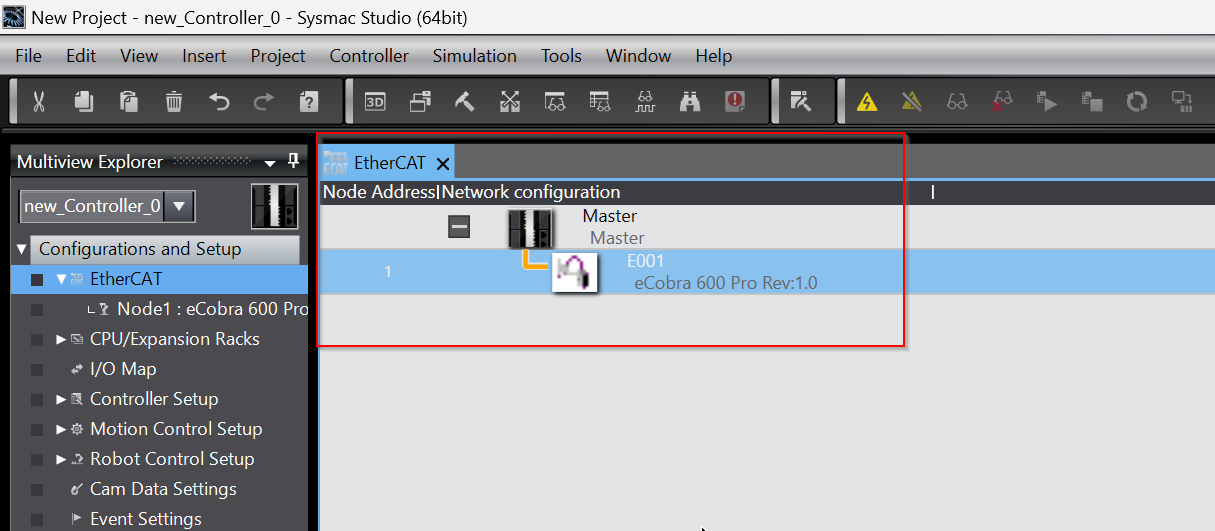Viewport: 1215px width, 531px height.
Task: Click the Multiview Explorer panel title
Action: (x=90, y=162)
